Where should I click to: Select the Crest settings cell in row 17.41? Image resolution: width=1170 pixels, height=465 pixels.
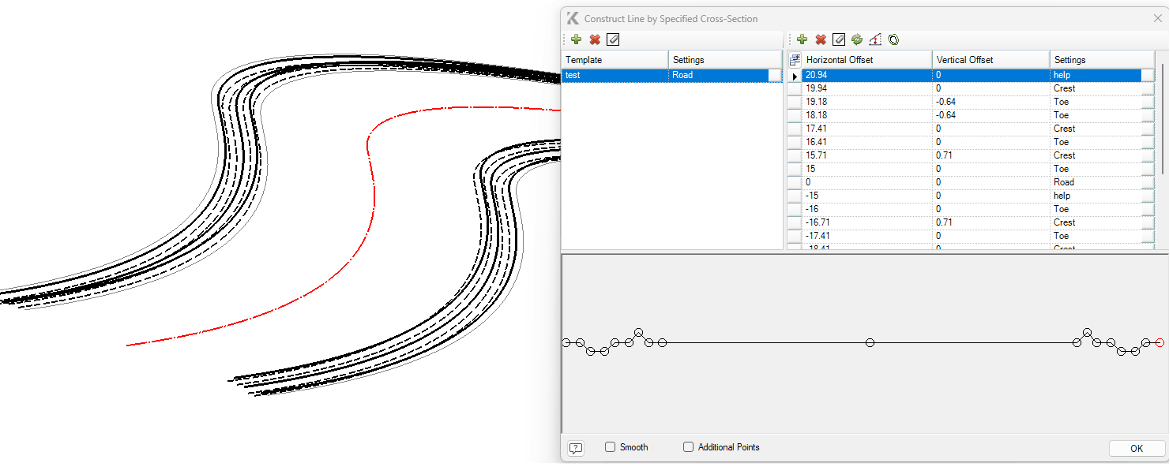(1095, 129)
